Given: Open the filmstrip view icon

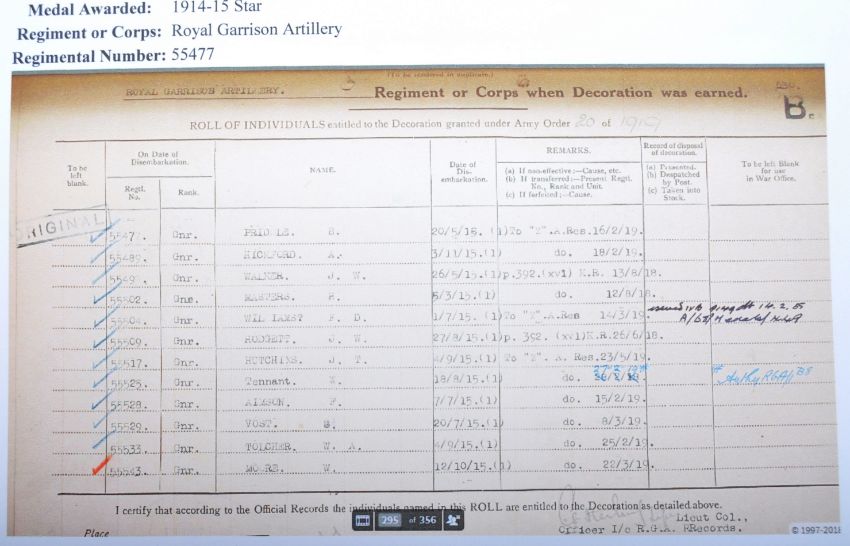Looking at the screenshot, I should pos(363,520).
